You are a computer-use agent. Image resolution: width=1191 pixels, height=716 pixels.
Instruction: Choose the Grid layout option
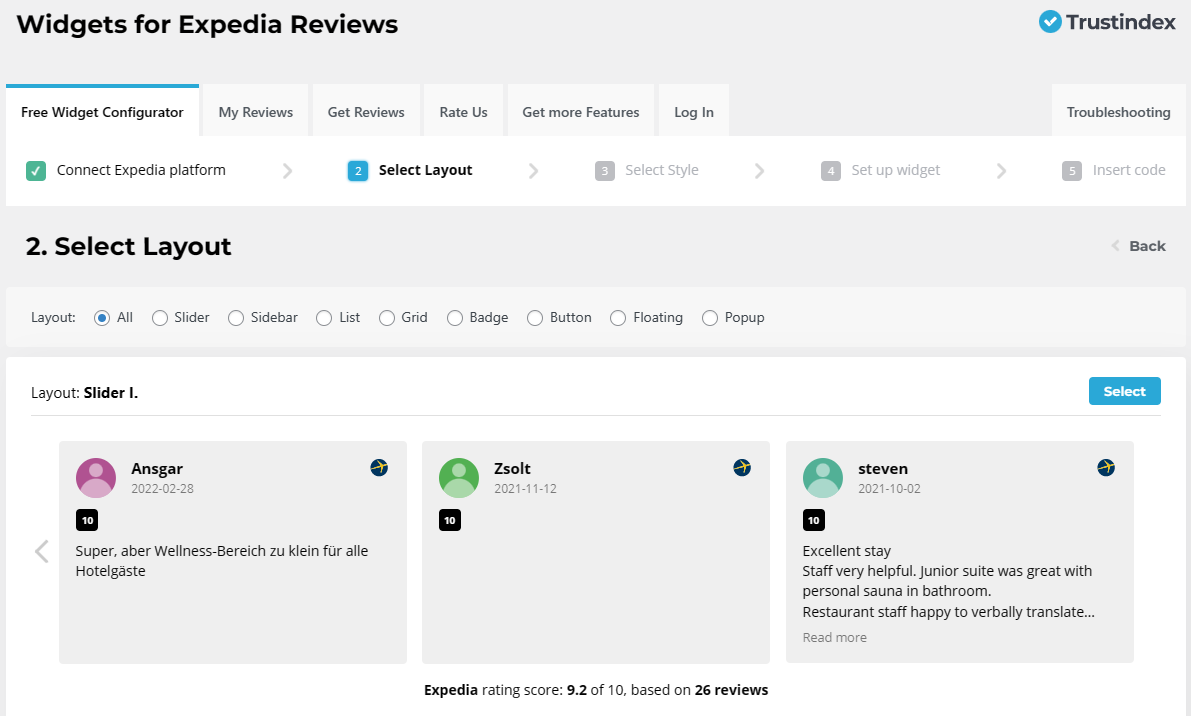pyautogui.click(x=386, y=317)
